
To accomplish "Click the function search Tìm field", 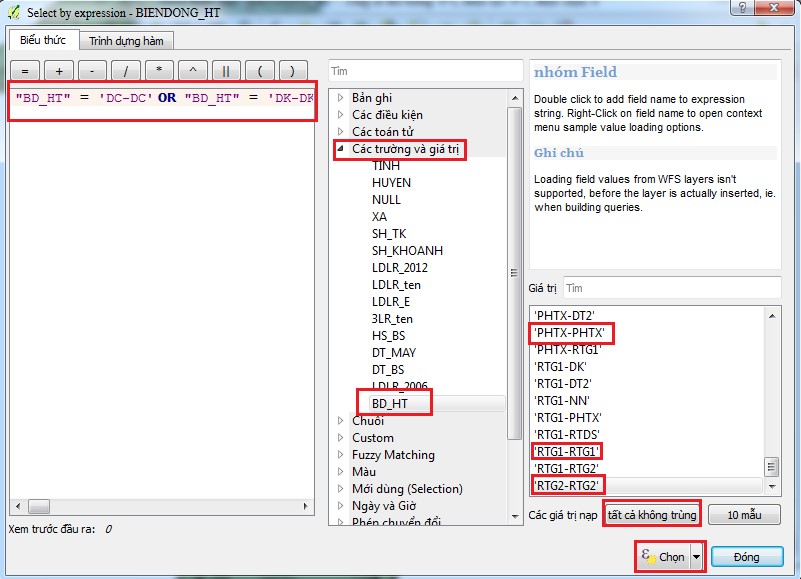I will pos(426,71).
